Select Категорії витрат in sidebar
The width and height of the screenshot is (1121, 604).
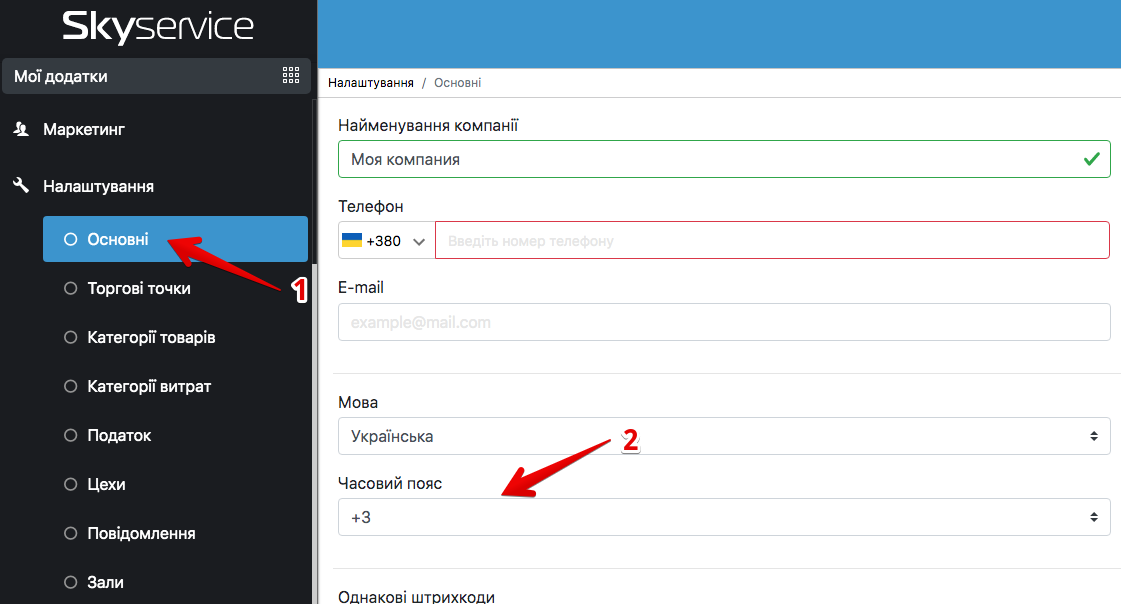tap(149, 386)
